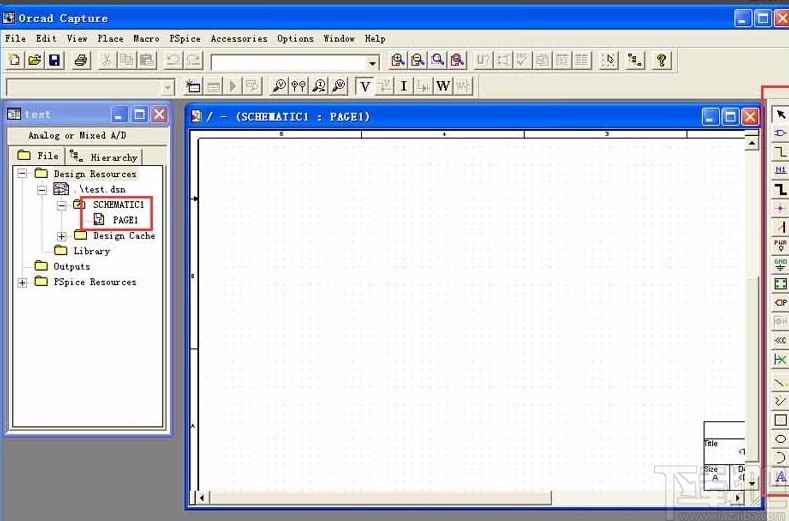This screenshot has height=521, width=789.
Task: Select the Place No Connect tool
Action: coord(780,360)
